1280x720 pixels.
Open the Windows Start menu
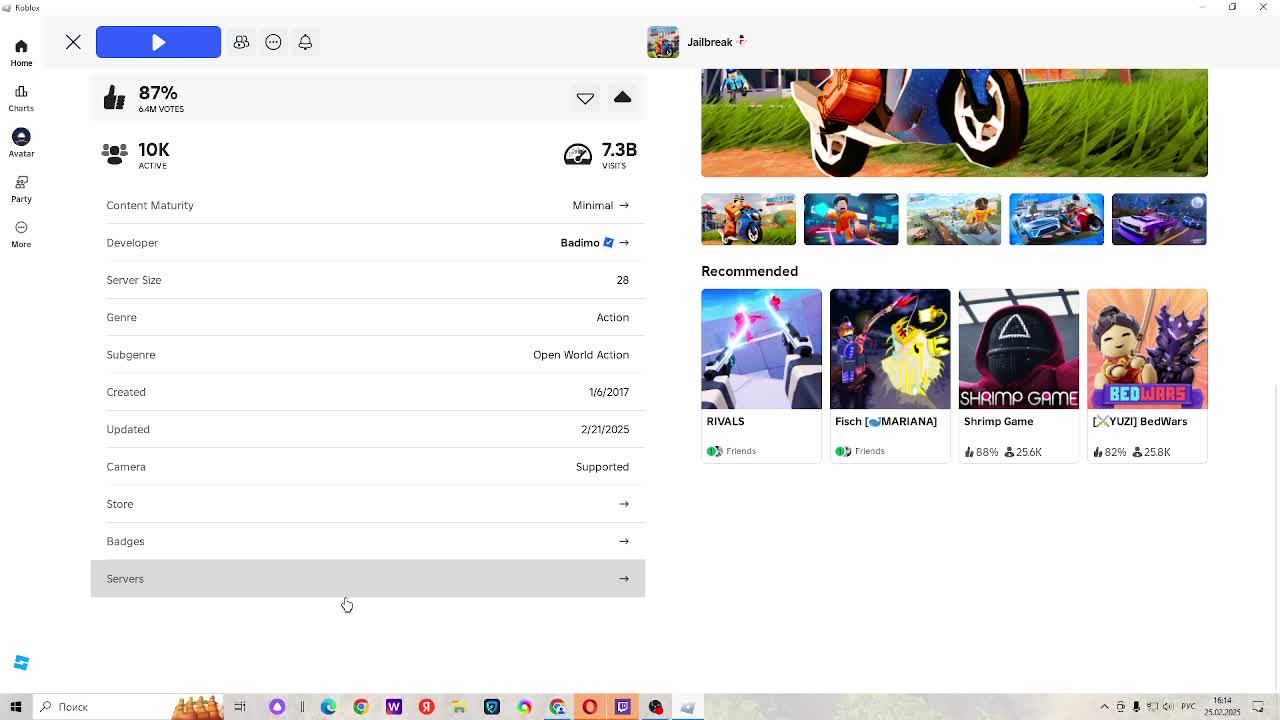[x=16, y=707]
